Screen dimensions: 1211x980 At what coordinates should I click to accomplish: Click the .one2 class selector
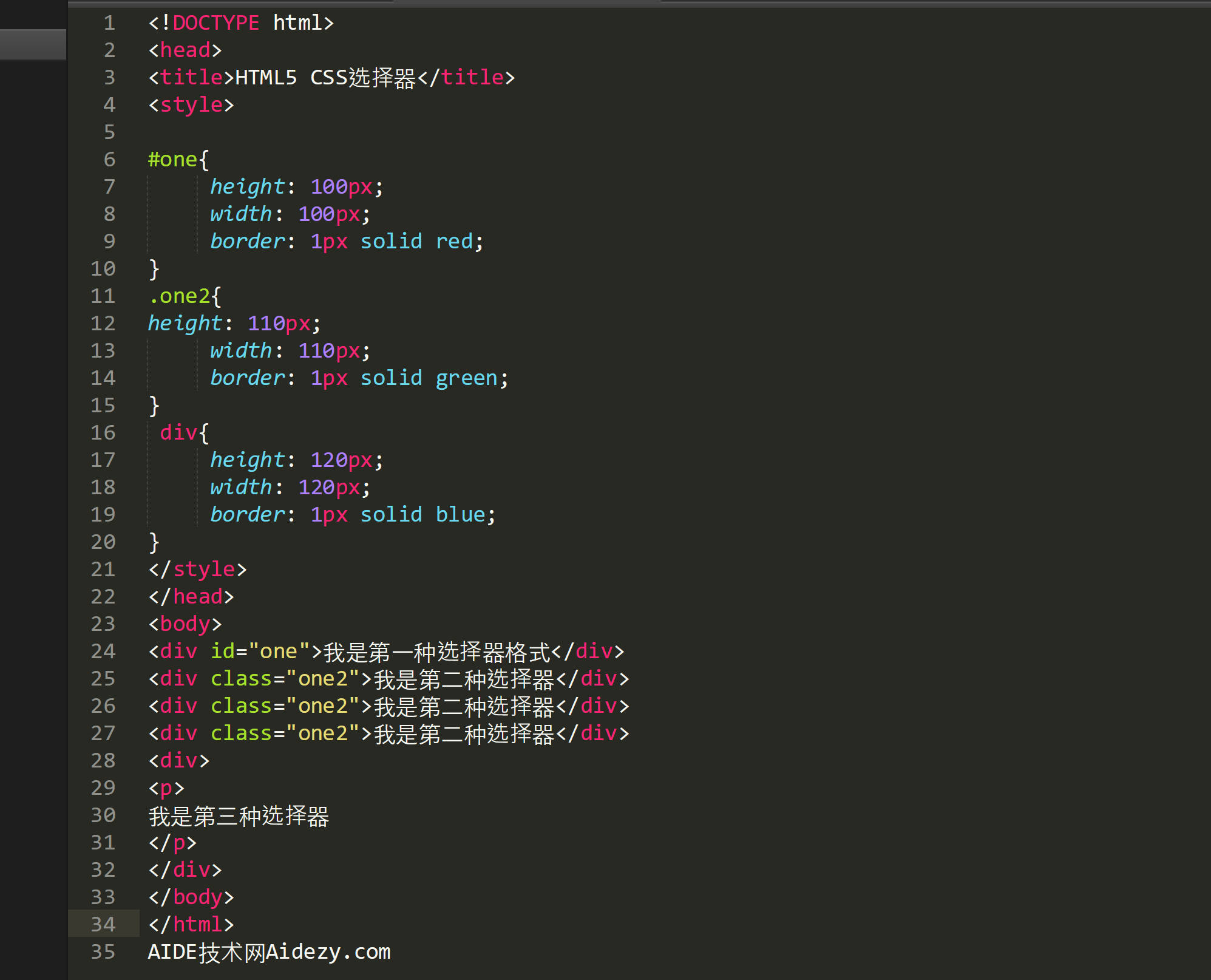click(179, 296)
